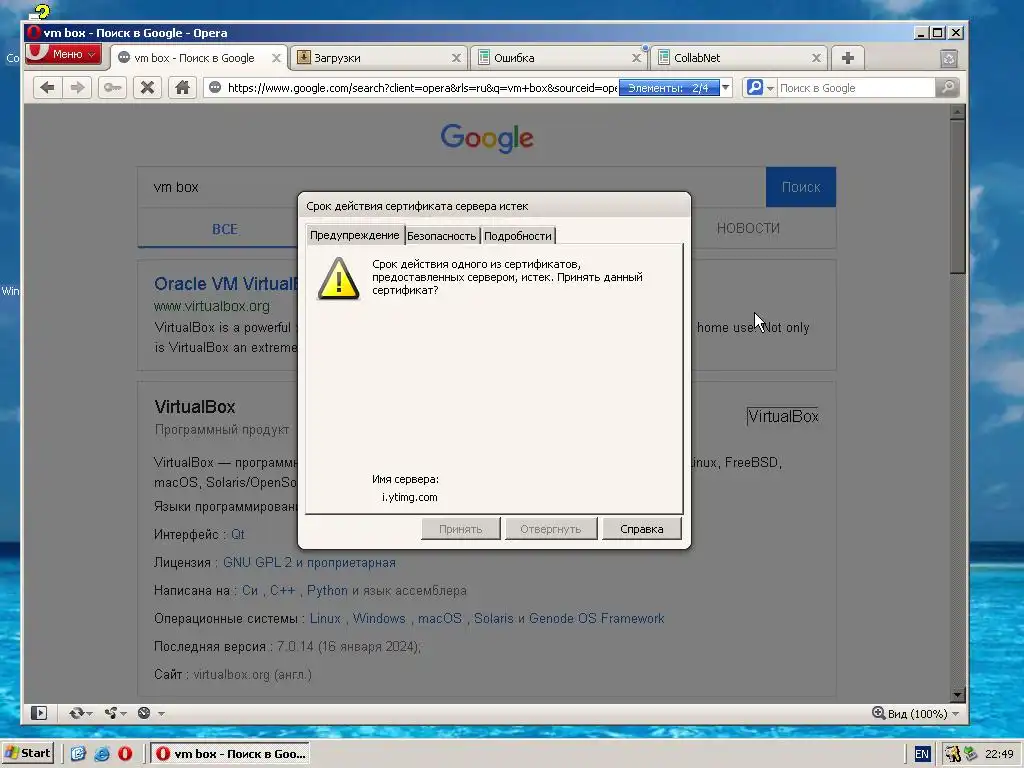Launch Internet Explorer from quick launch

pos(102,754)
